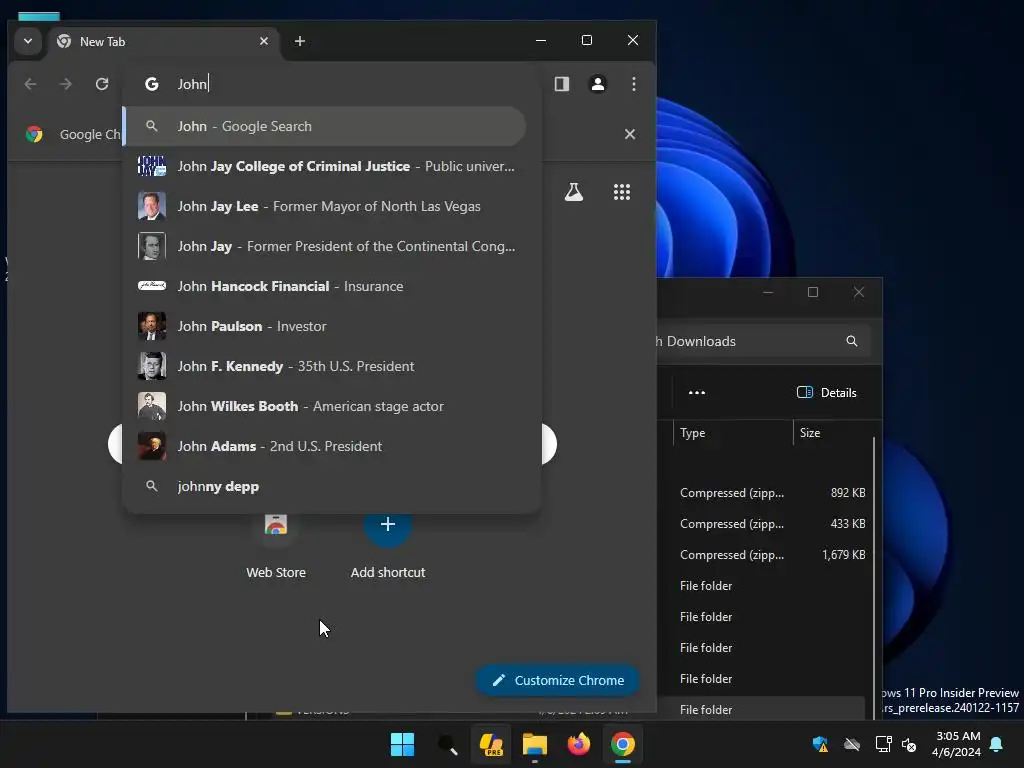
Task: Close the New Tab tab
Action: click(x=264, y=41)
